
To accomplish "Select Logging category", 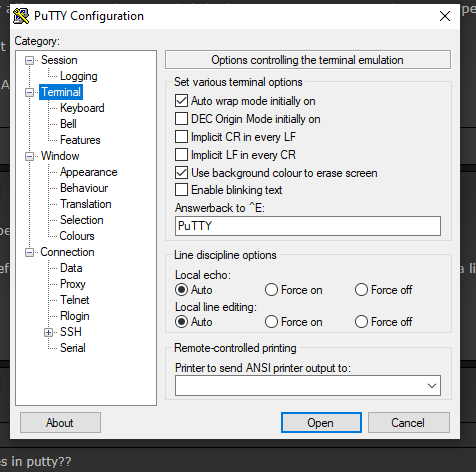I will 79,76.
